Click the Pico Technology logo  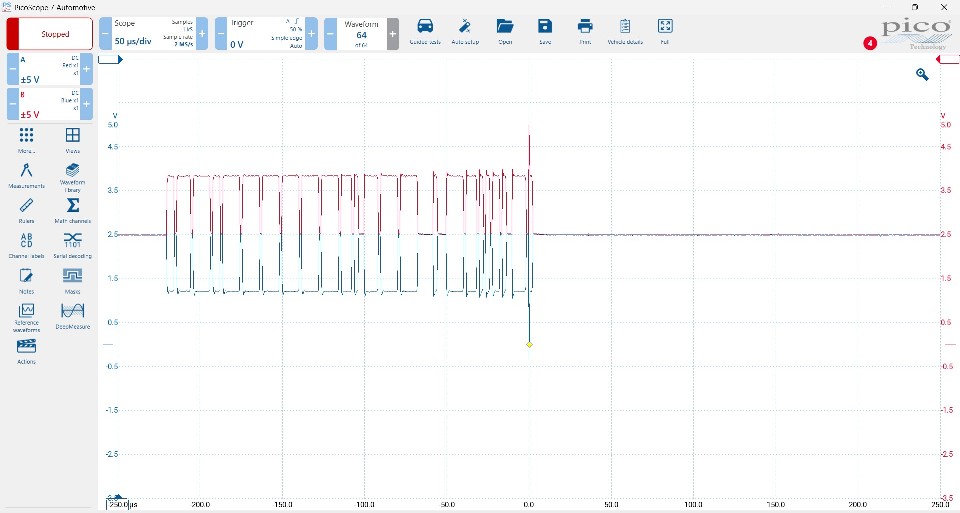pyautogui.click(x=915, y=34)
